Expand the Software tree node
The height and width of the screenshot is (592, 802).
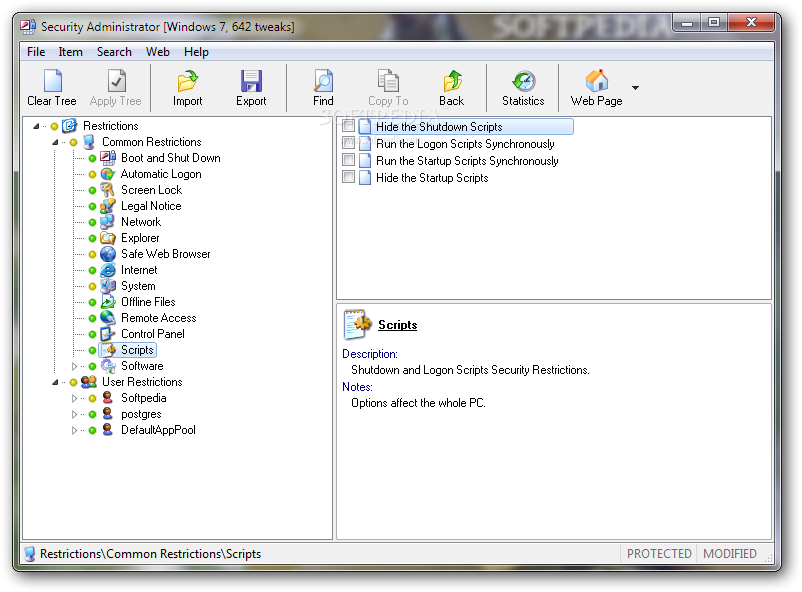[74, 366]
